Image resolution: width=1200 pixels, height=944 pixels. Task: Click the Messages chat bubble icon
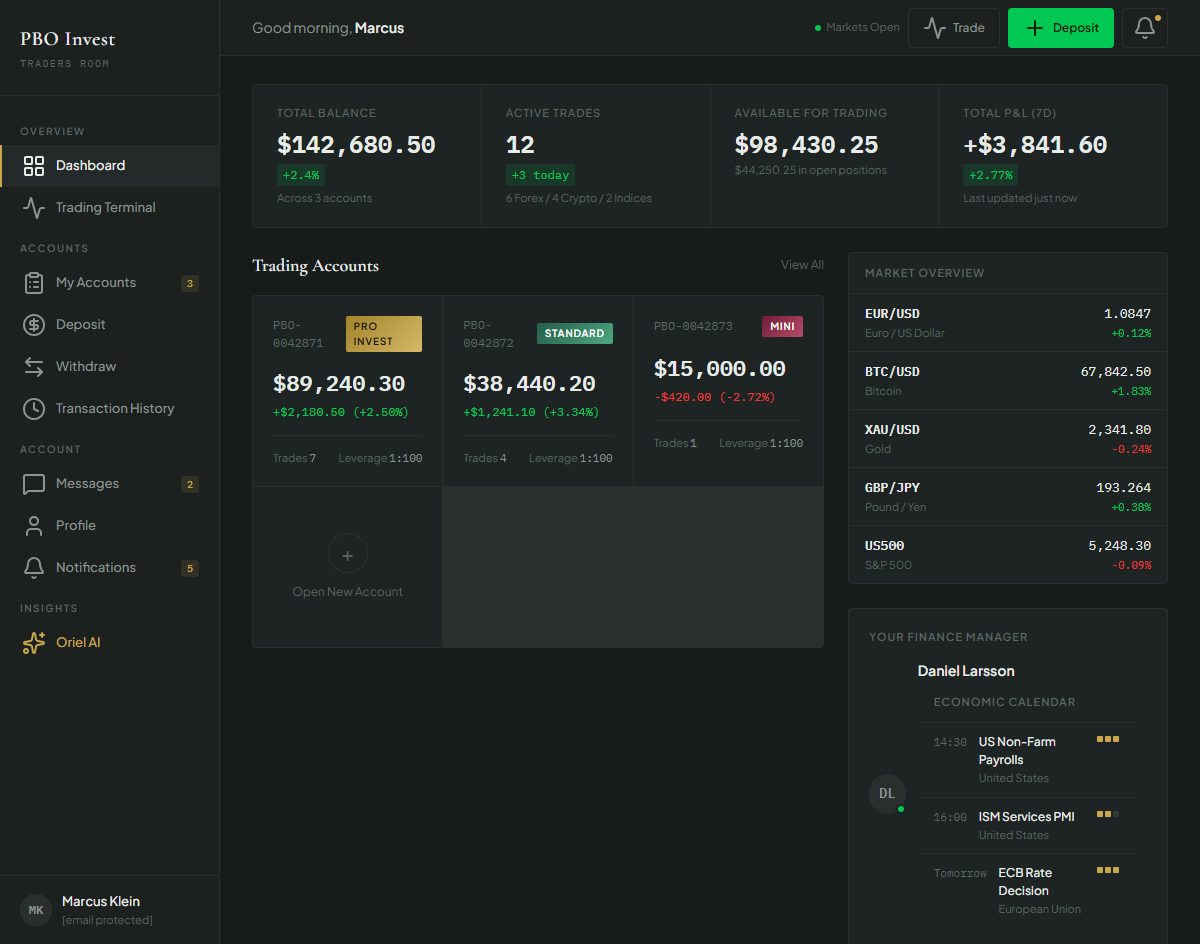pyautogui.click(x=34, y=483)
